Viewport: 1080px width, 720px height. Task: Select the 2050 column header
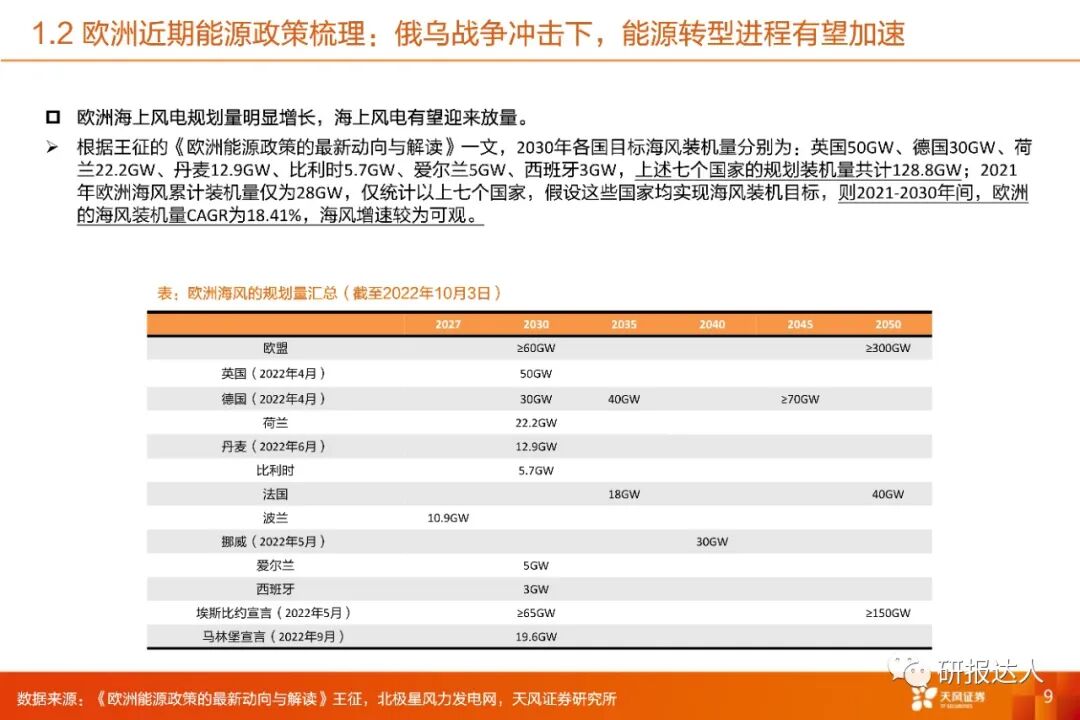[888, 324]
